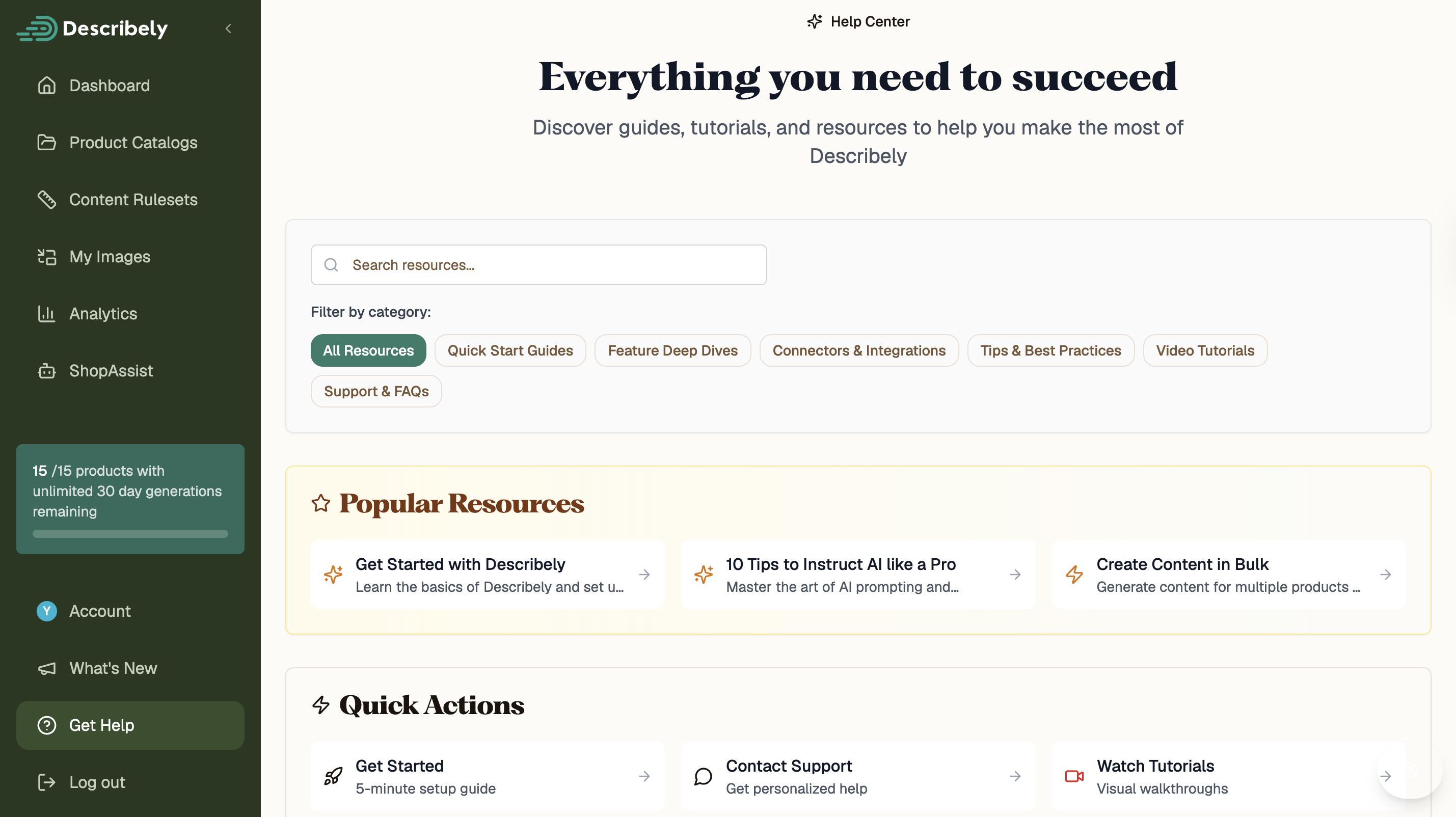Collapse the sidebar with the chevron
The width and height of the screenshot is (1456, 817).
(228, 28)
